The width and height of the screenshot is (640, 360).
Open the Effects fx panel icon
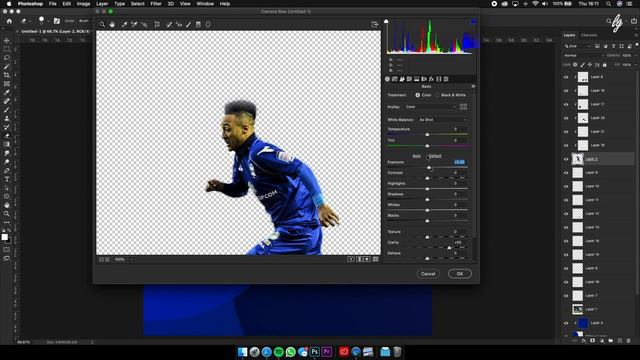[431, 79]
